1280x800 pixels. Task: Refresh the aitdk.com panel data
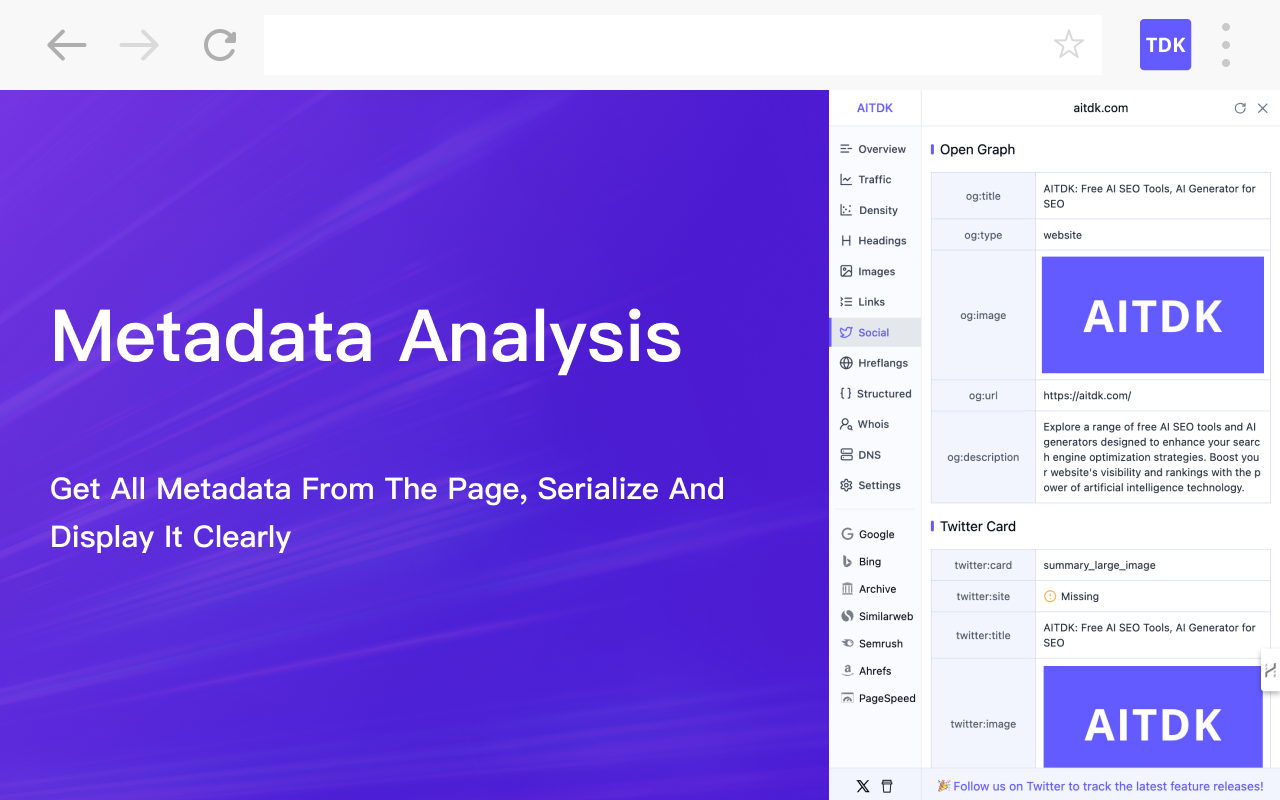[x=1240, y=108]
